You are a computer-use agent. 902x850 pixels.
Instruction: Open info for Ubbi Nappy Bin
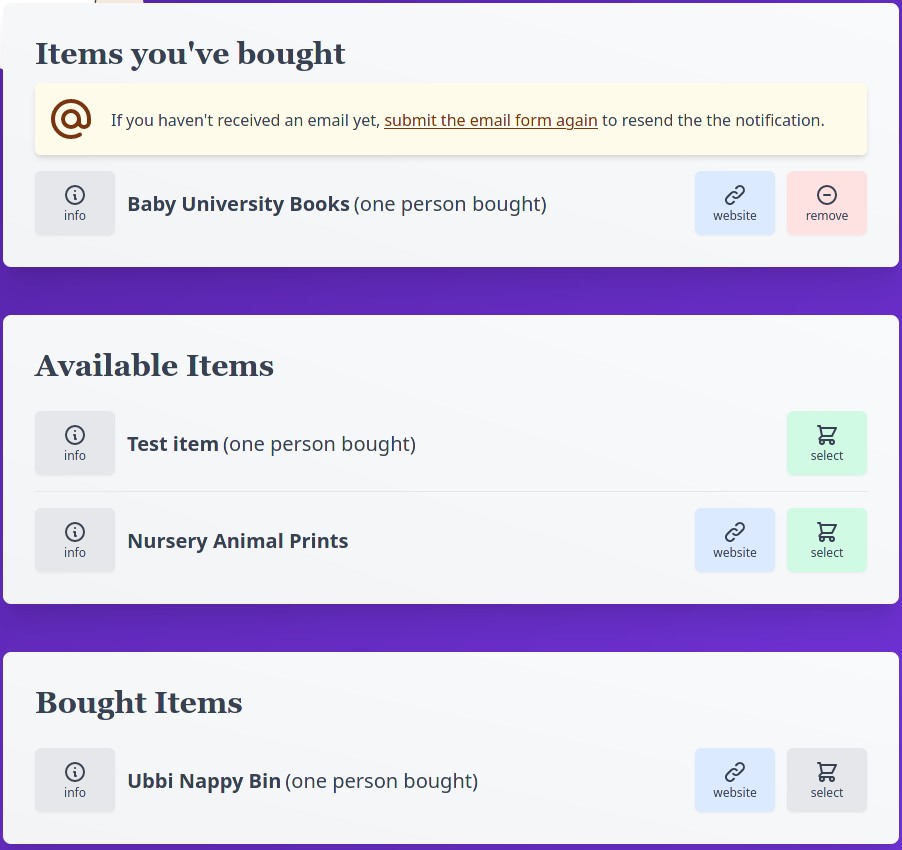75,780
